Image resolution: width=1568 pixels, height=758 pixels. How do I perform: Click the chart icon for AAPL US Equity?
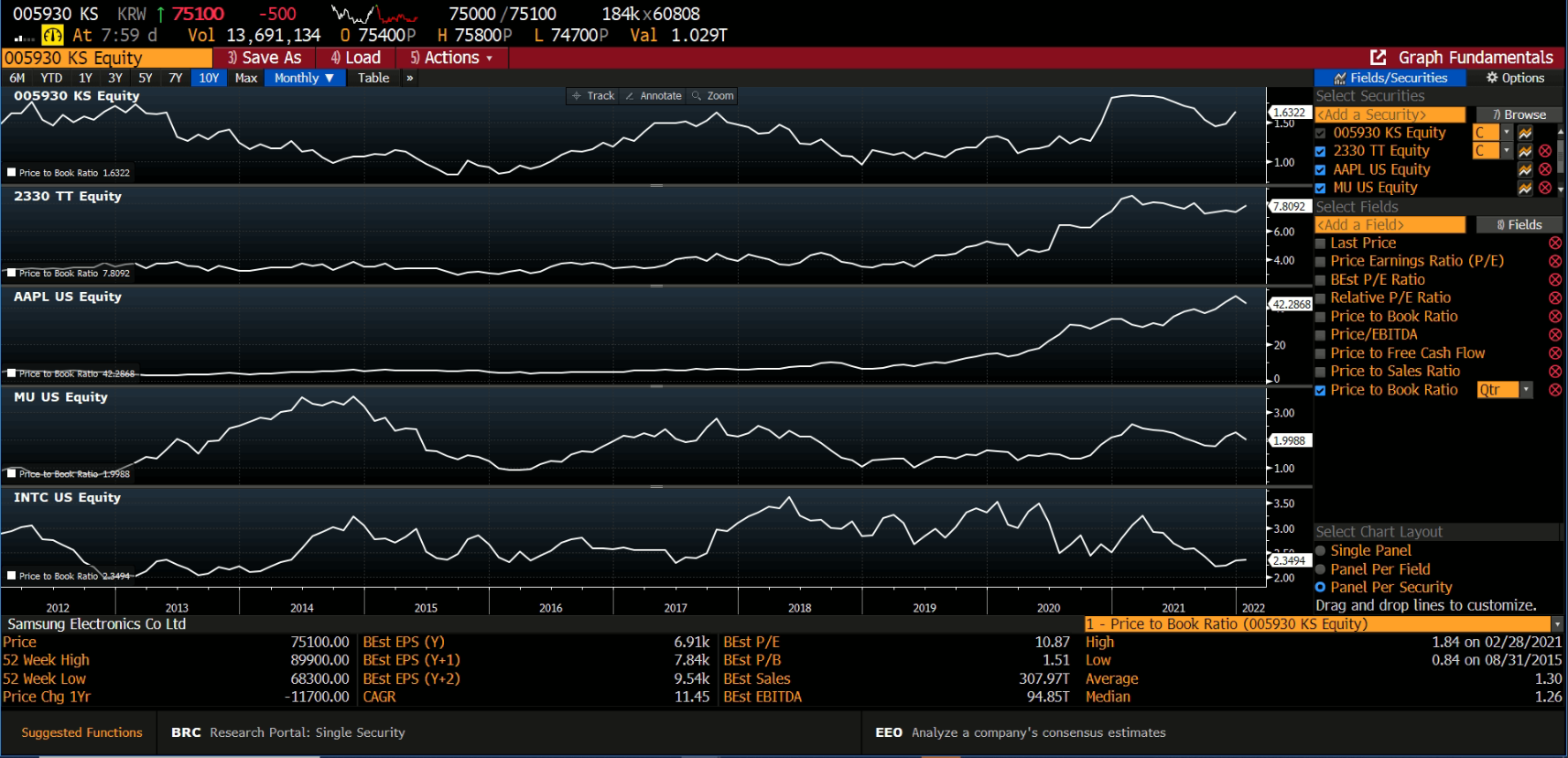tap(1525, 169)
